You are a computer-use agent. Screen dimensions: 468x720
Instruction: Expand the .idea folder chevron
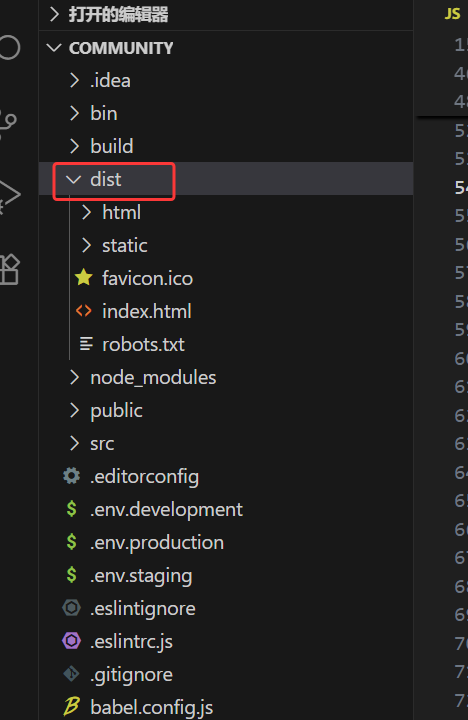click(x=74, y=80)
